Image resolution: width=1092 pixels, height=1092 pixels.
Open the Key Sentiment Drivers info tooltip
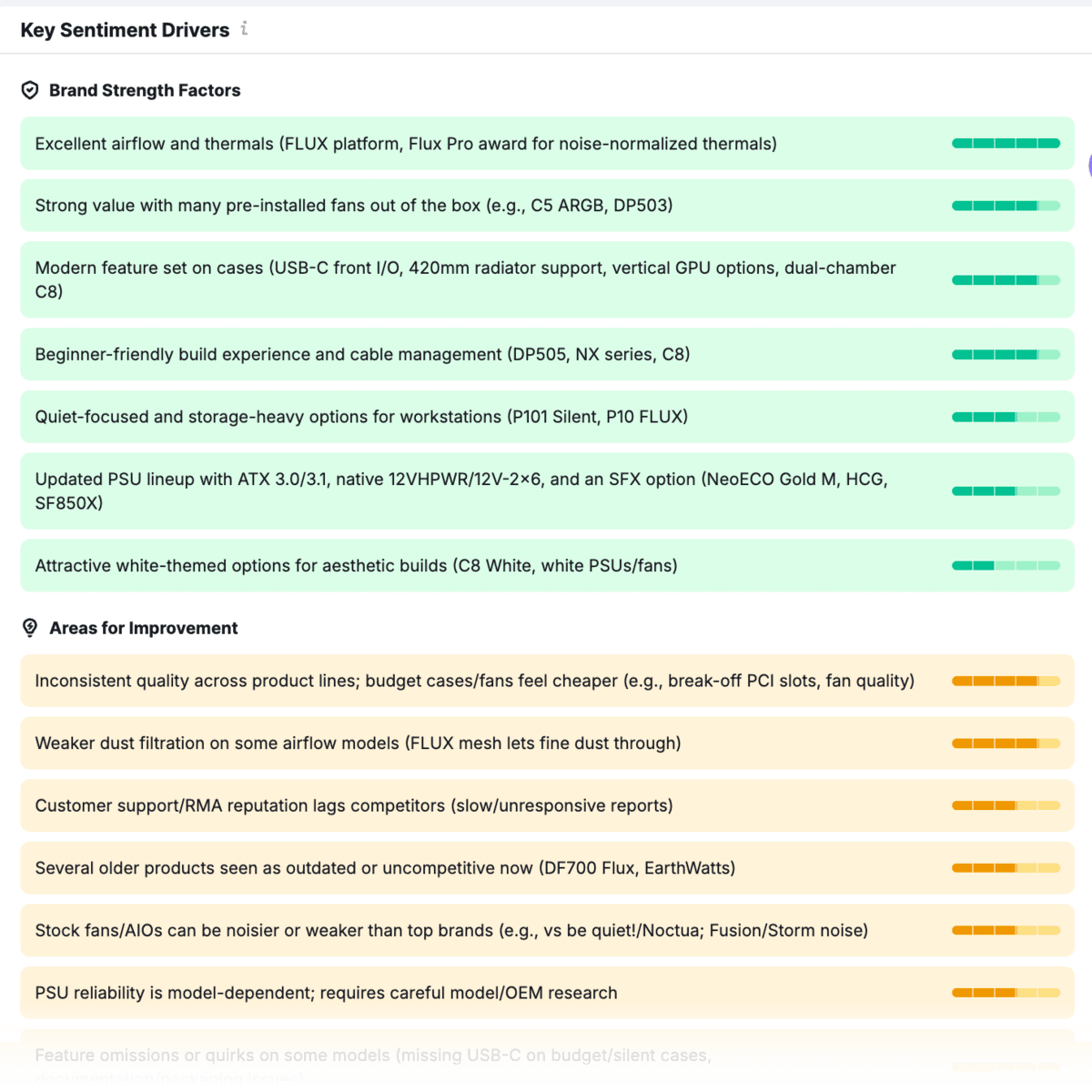[243, 29]
